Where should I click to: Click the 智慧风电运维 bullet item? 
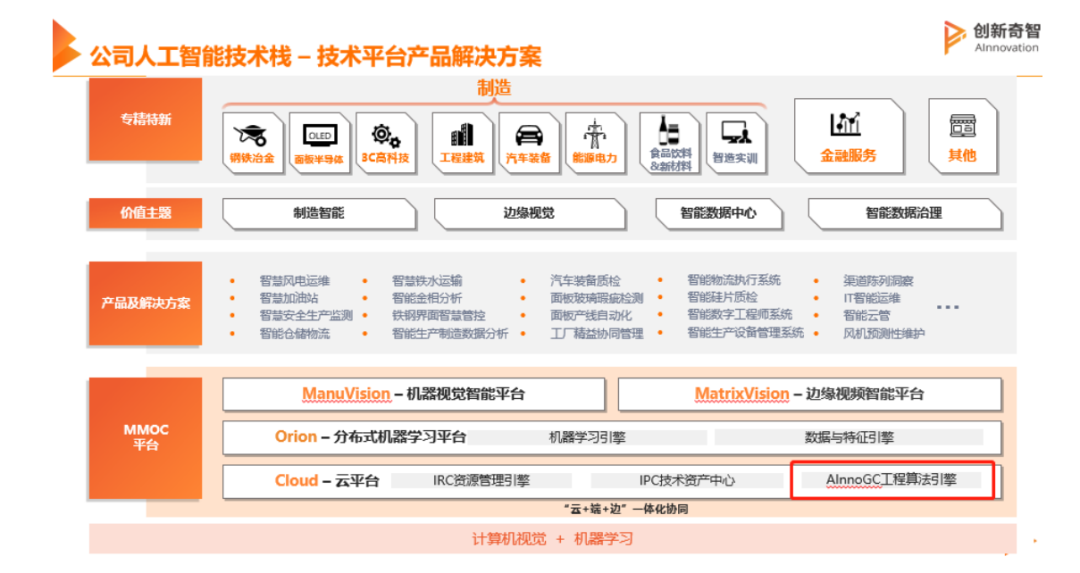pyautogui.click(x=294, y=280)
